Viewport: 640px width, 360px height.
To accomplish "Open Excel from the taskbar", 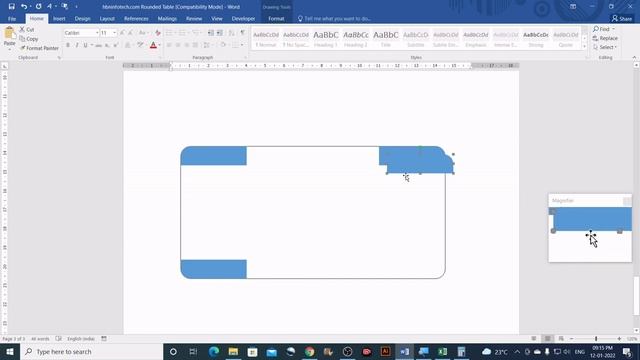I will [x=442, y=351].
